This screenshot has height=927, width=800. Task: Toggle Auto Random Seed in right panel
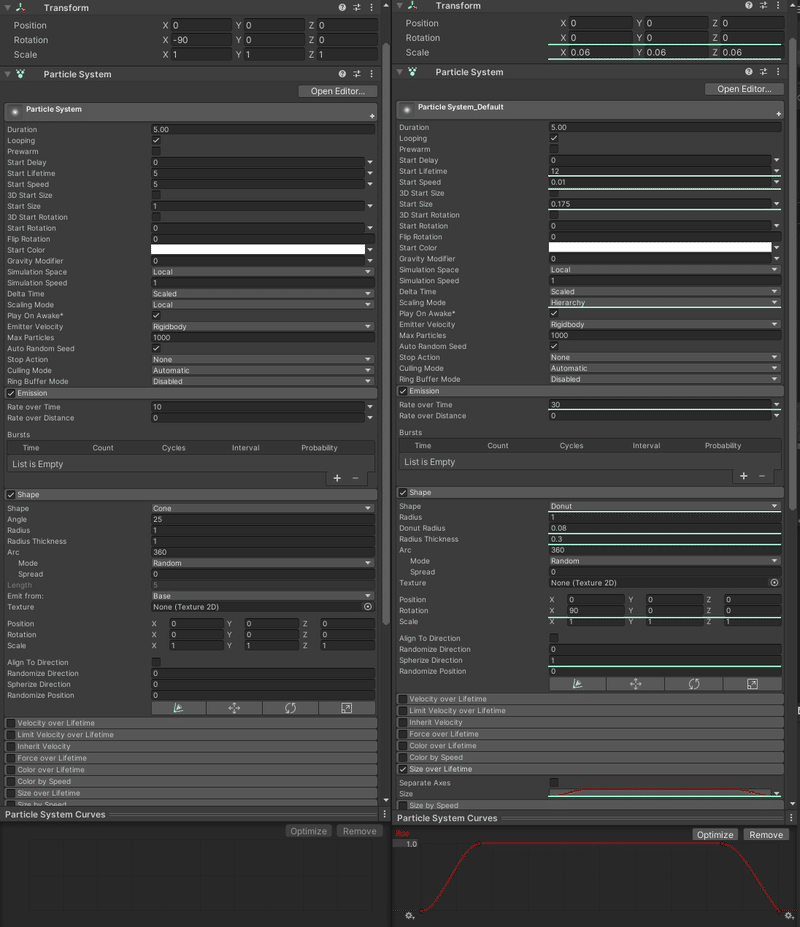554,346
